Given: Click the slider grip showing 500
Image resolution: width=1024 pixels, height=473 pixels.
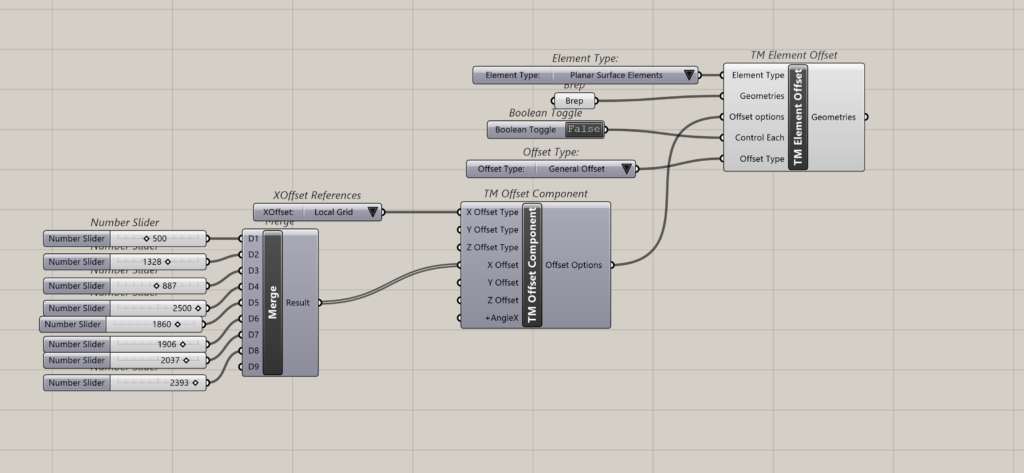Looking at the screenshot, I should pos(146,239).
